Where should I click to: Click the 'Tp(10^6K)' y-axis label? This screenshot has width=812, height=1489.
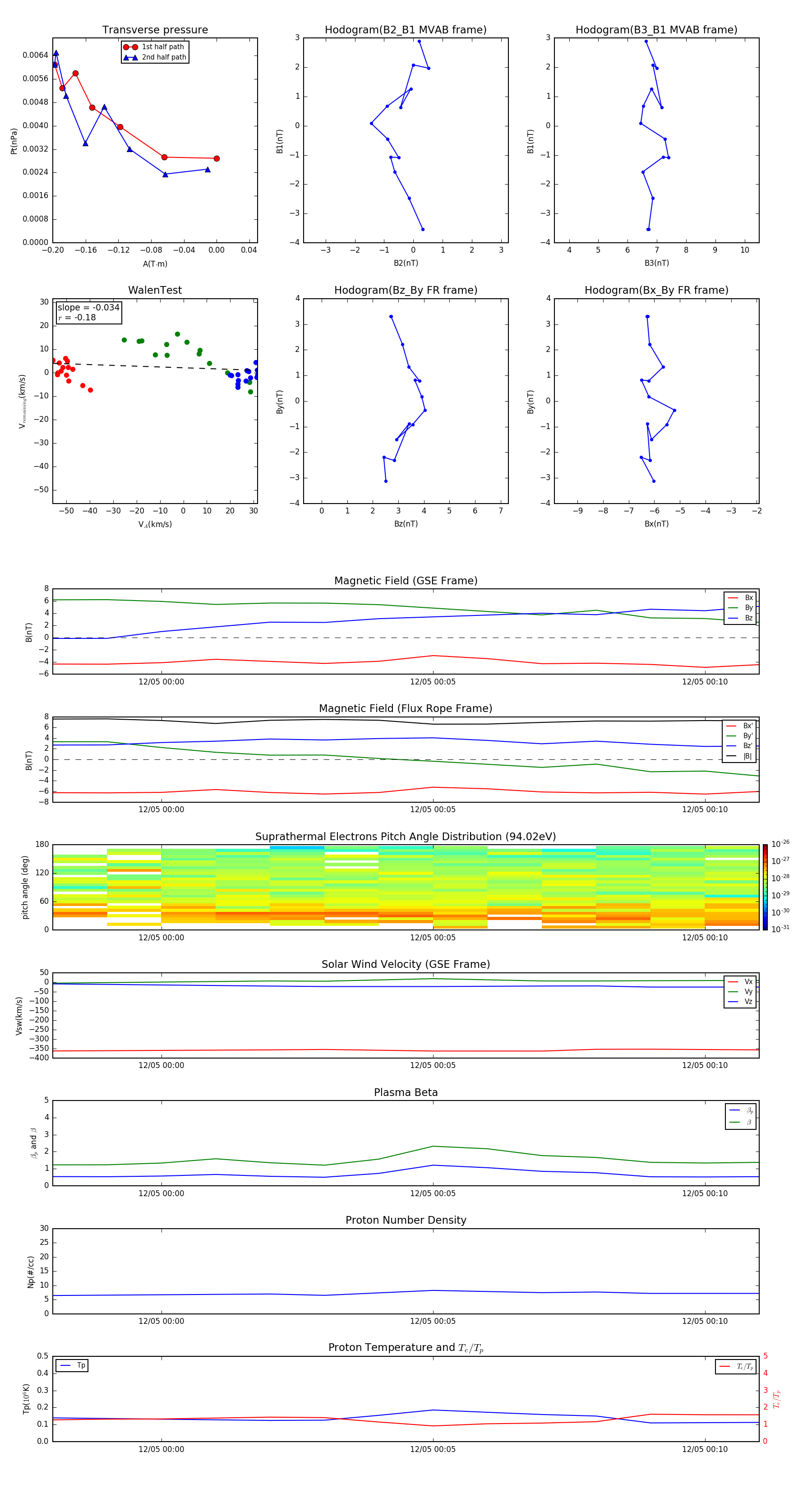click(26, 1399)
